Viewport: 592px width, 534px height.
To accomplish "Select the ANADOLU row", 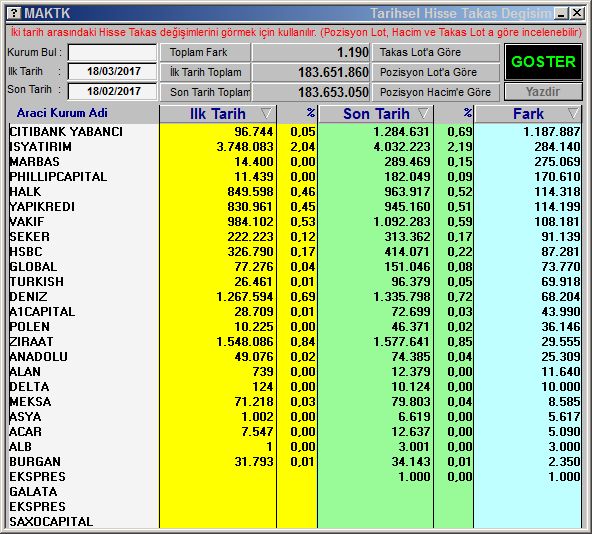I will (x=295, y=357).
